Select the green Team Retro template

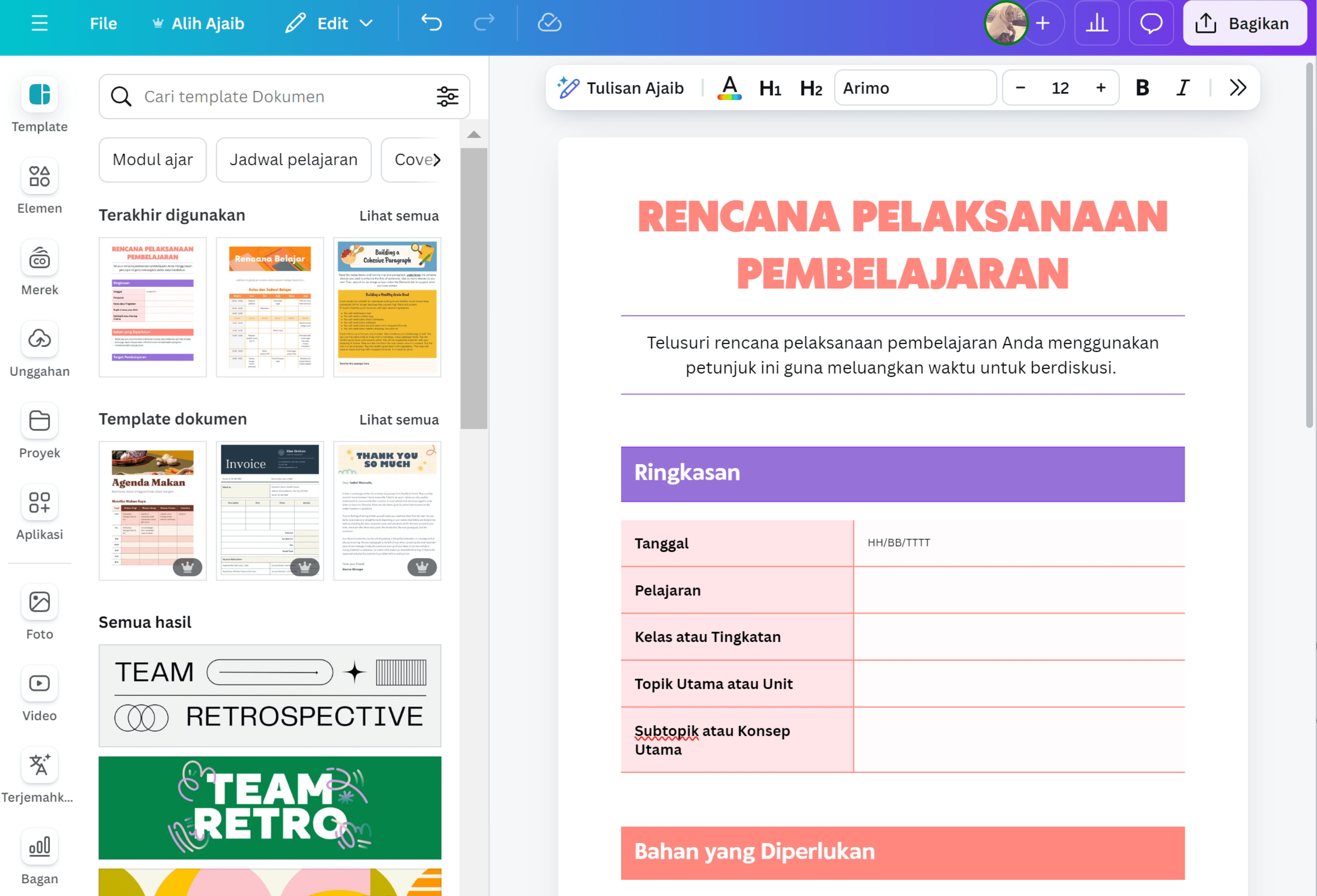(270, 808)
